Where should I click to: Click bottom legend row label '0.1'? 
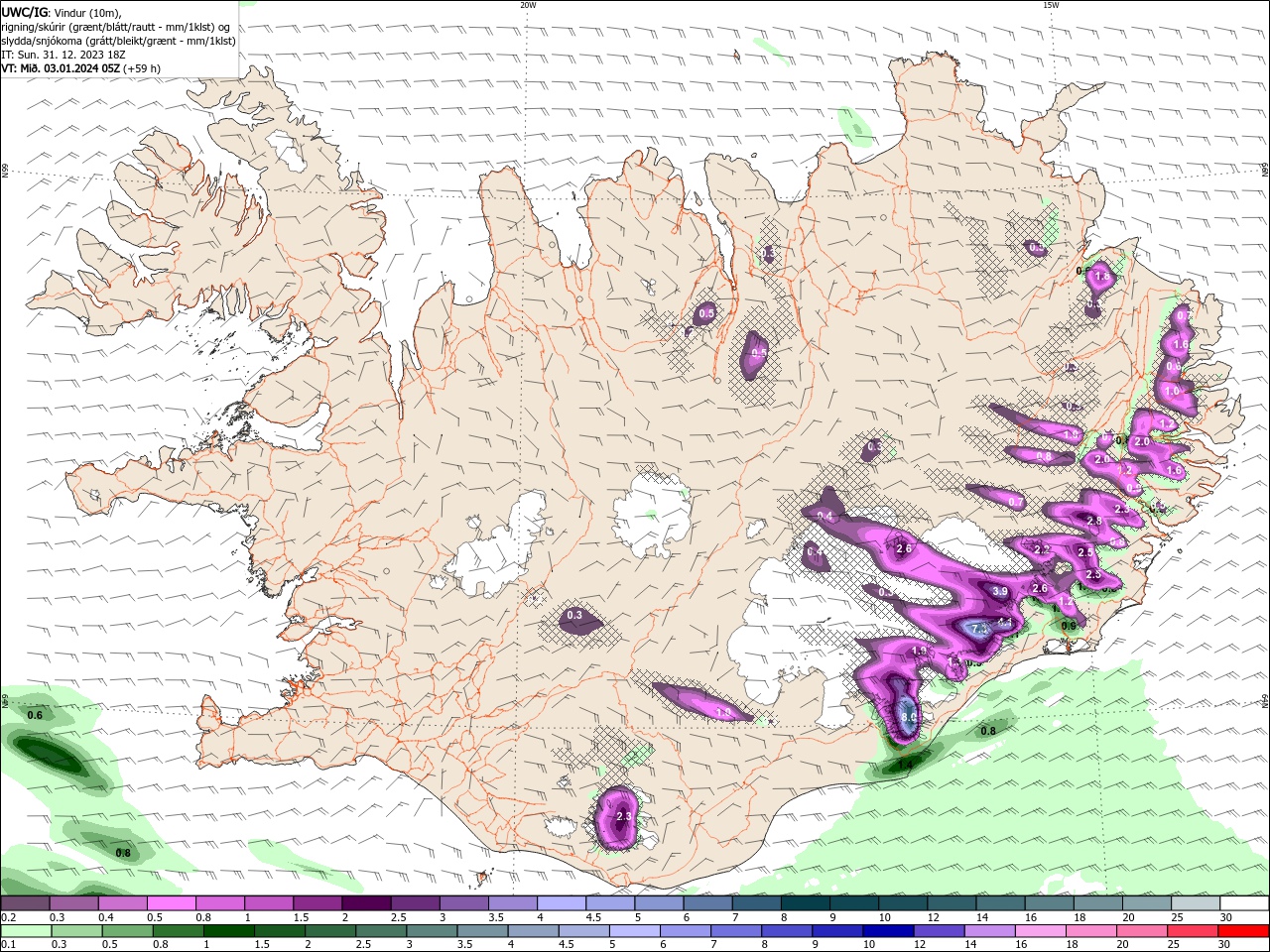pos(9,945)
